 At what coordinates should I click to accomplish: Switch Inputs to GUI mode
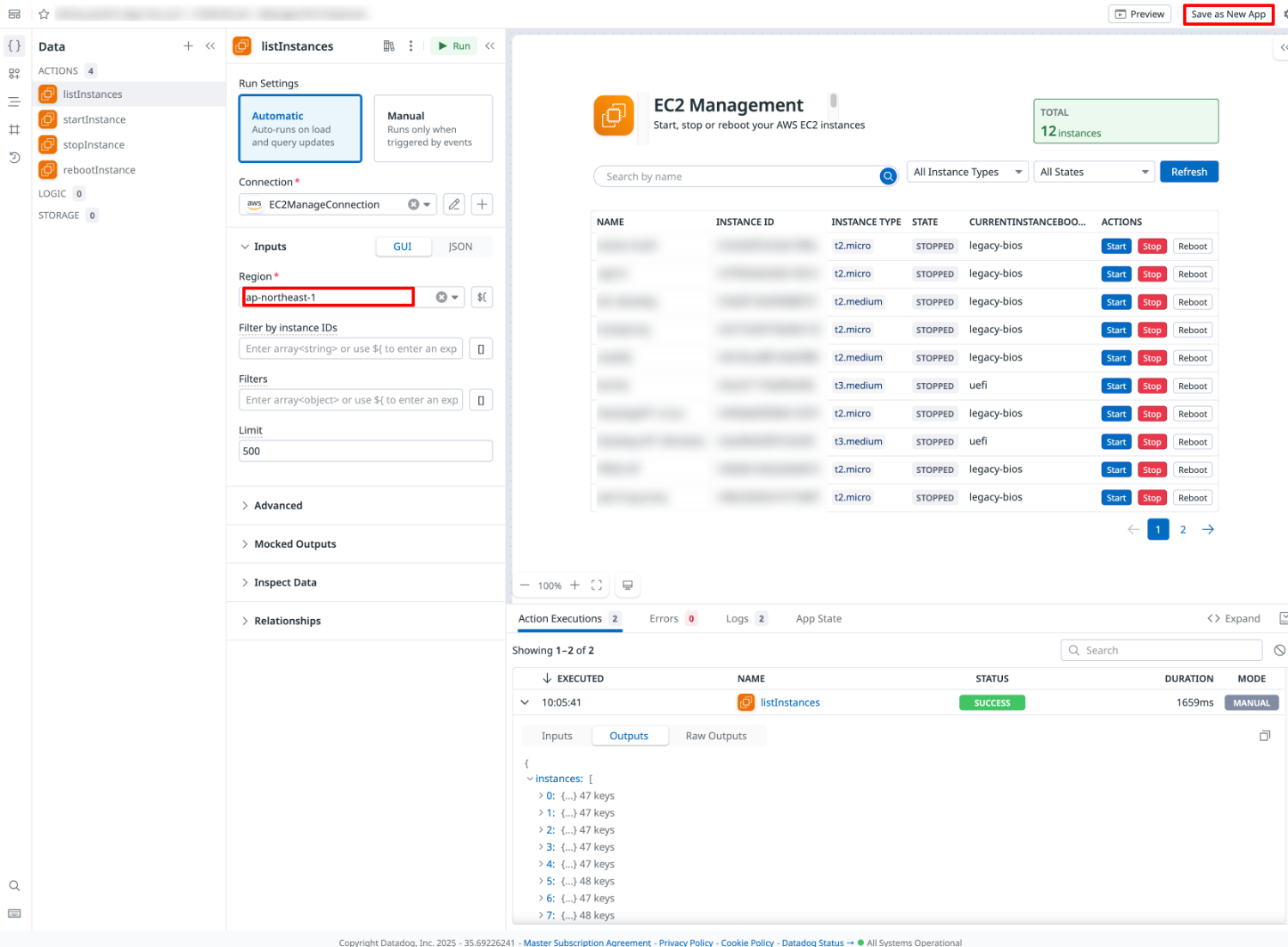pos(403,246)
